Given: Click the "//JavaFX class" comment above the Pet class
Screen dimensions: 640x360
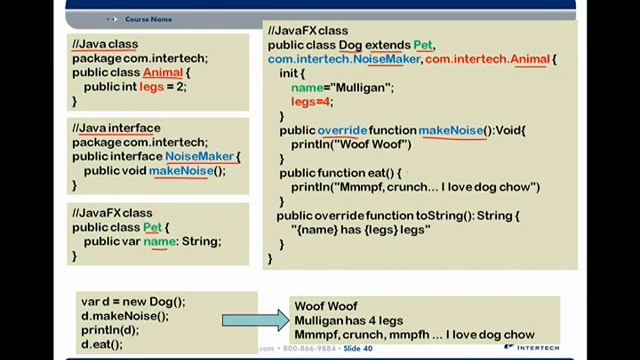Looking at the screenshot, I should coord(112,213).
